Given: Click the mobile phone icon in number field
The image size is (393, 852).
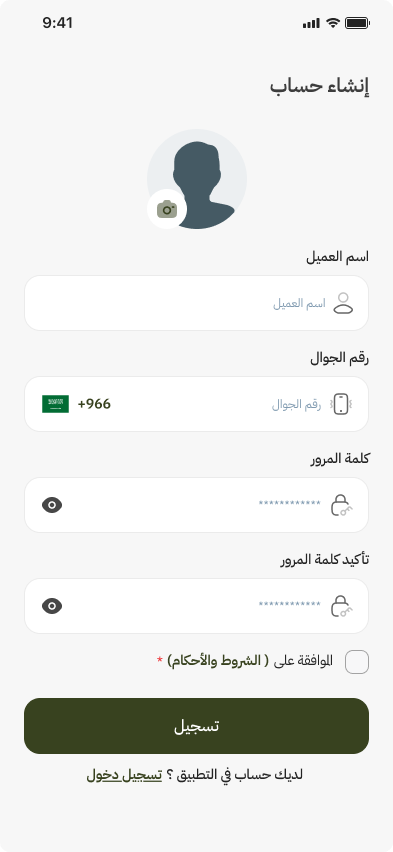Looking at the screenshot, I should [x=341, y=404].
